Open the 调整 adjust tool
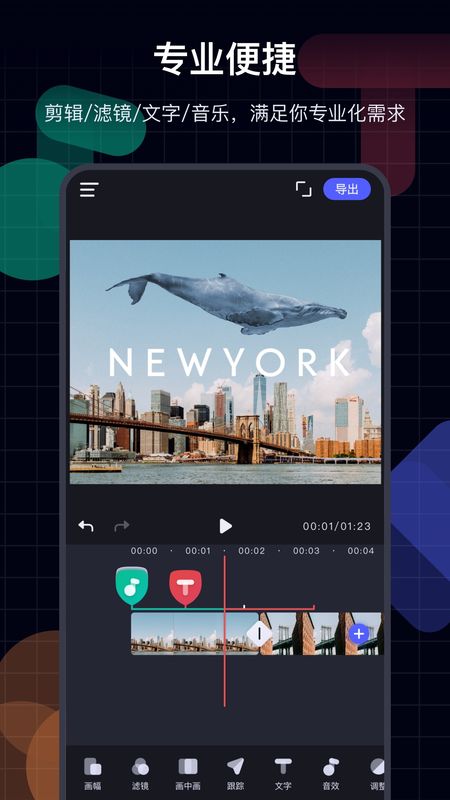Image resolution: width=450 pixels, height=800 pixels. tap(377, 773)
